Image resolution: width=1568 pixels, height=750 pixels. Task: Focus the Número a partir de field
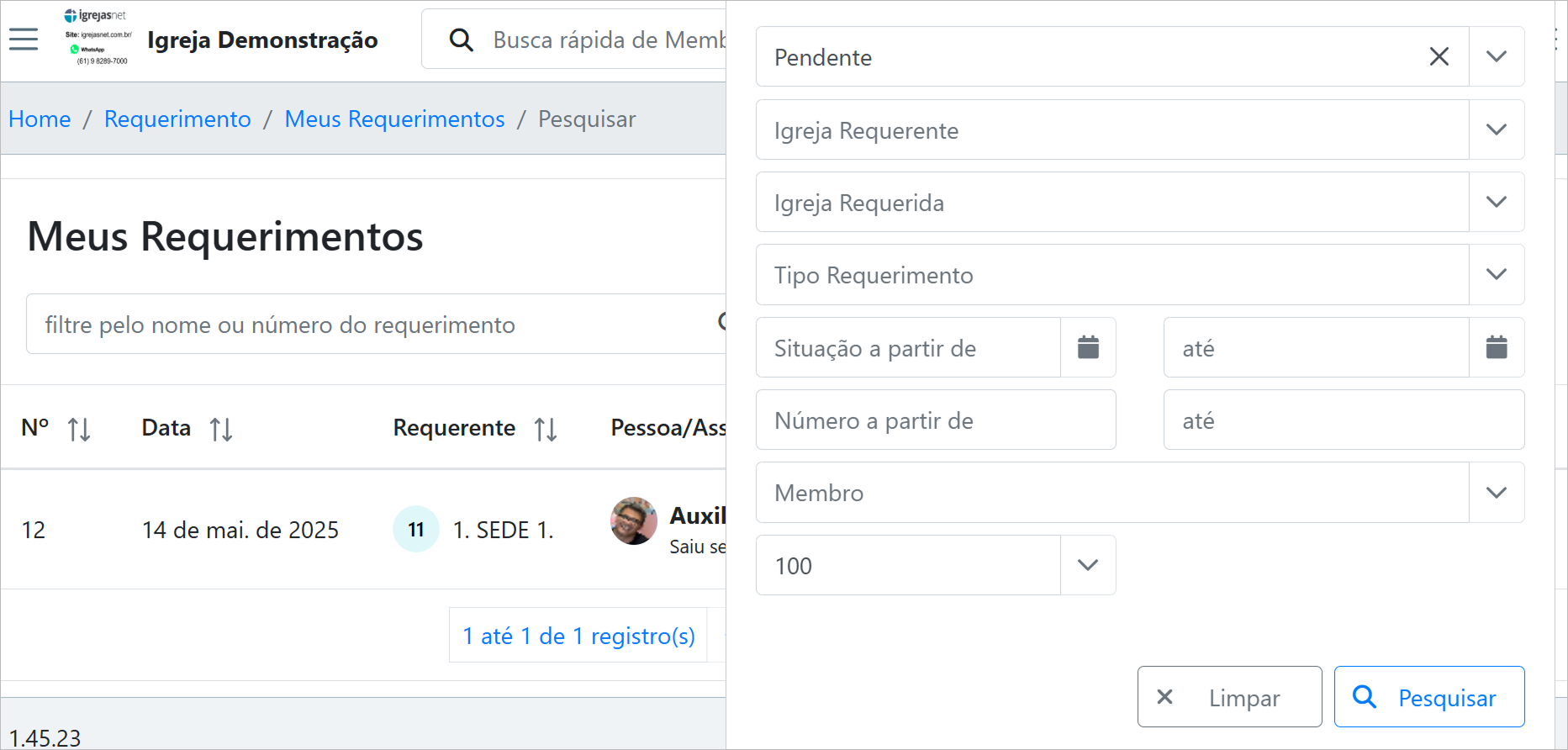[x=935, y=420]
